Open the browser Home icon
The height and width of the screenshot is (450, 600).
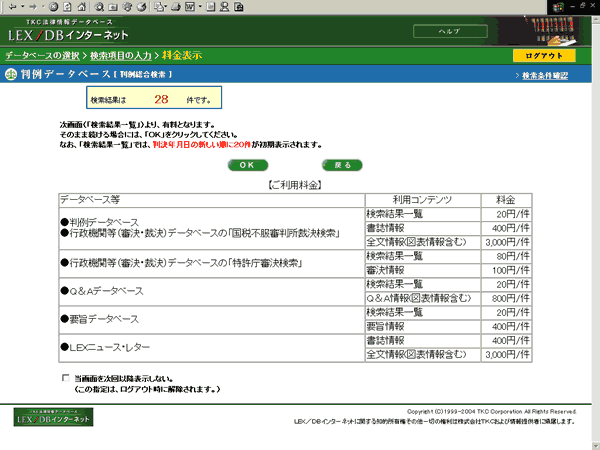82,7
